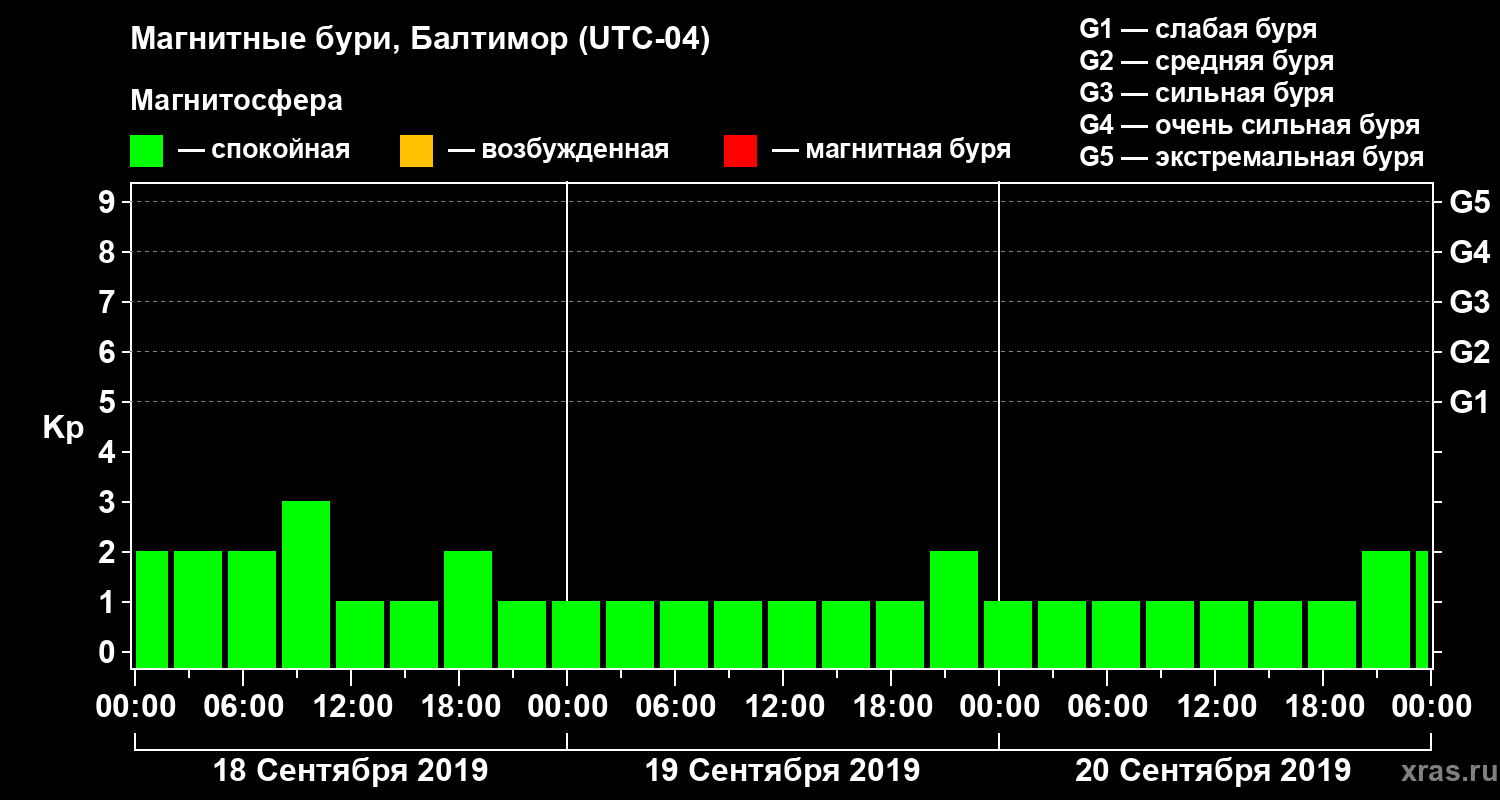1500x800 pixels.
Task: Select the title 'Магнитные бури, Балтимор (UTC-04)'
Action: click(x=420, y=41)
